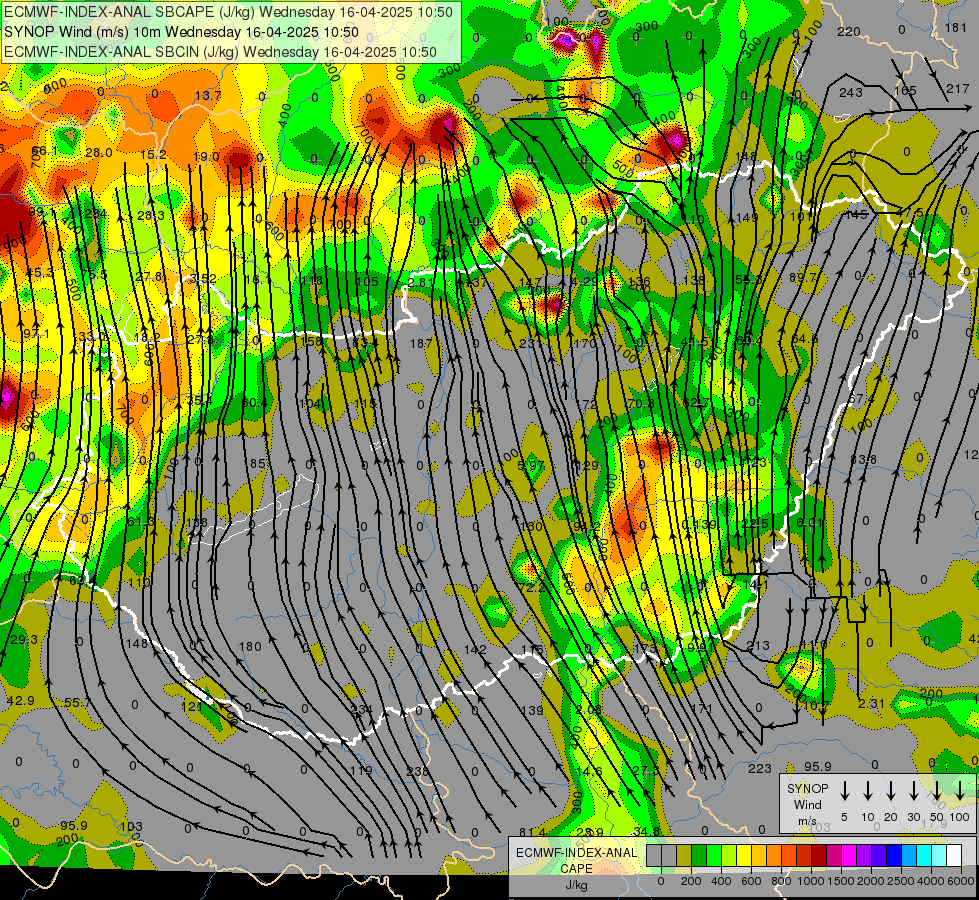
Task: Click the 30 m/s wind arrow symbol
Action: pyautogui.click(x=914, y=791)
